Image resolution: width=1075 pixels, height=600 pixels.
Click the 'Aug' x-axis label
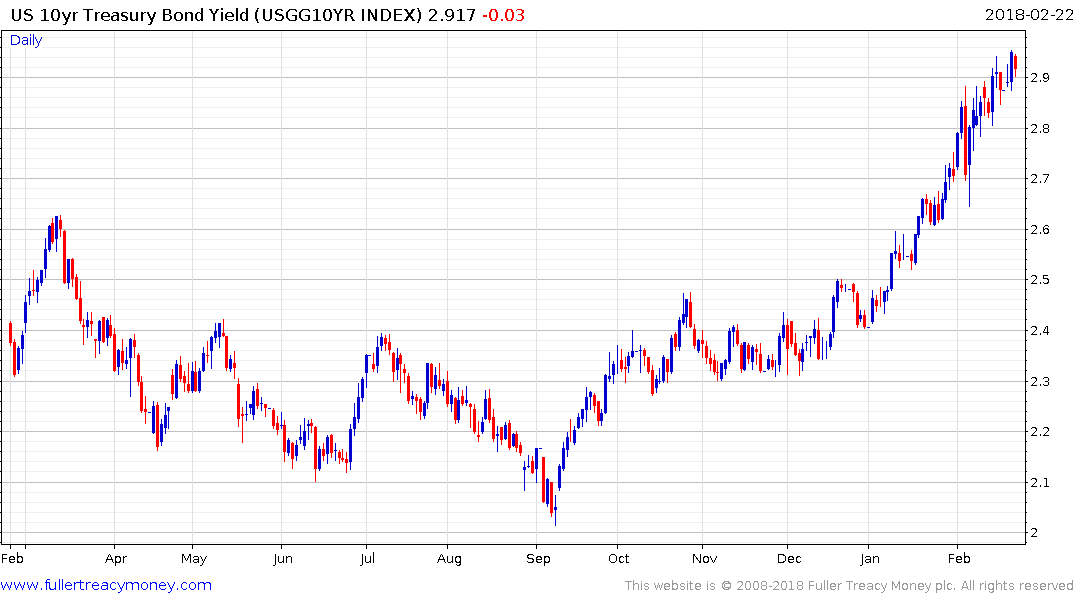[x=449, y=559]
